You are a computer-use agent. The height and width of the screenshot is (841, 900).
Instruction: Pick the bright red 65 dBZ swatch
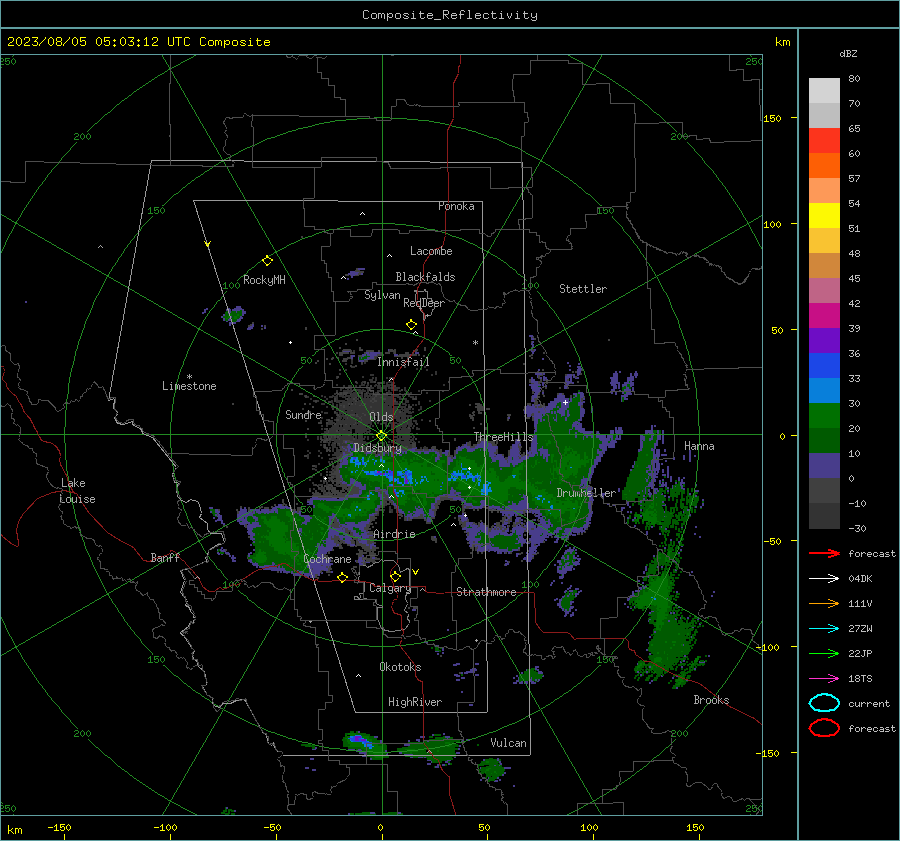(824, 140)
